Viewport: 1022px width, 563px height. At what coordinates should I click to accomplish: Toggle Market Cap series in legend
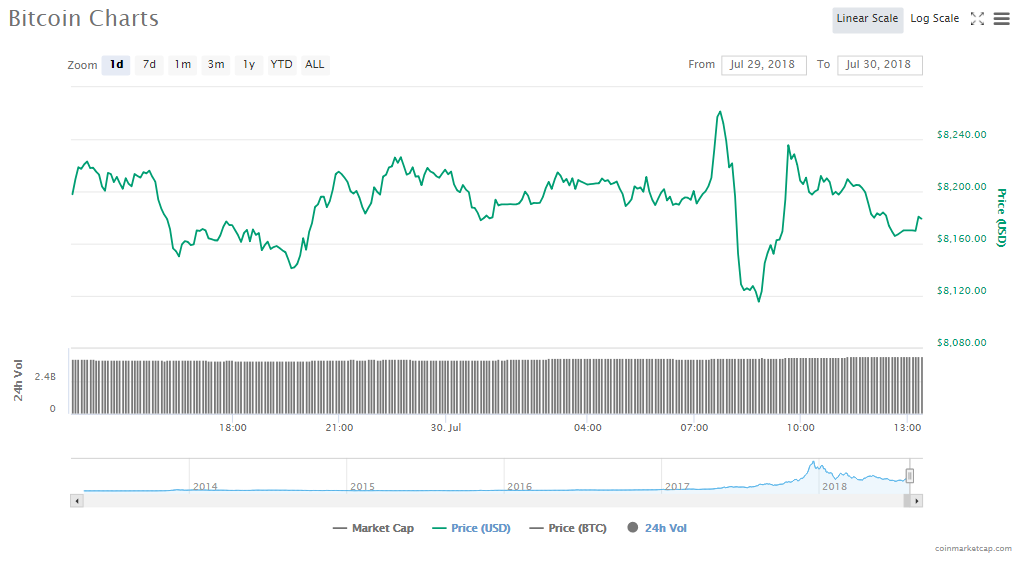[x=373, y=528]
